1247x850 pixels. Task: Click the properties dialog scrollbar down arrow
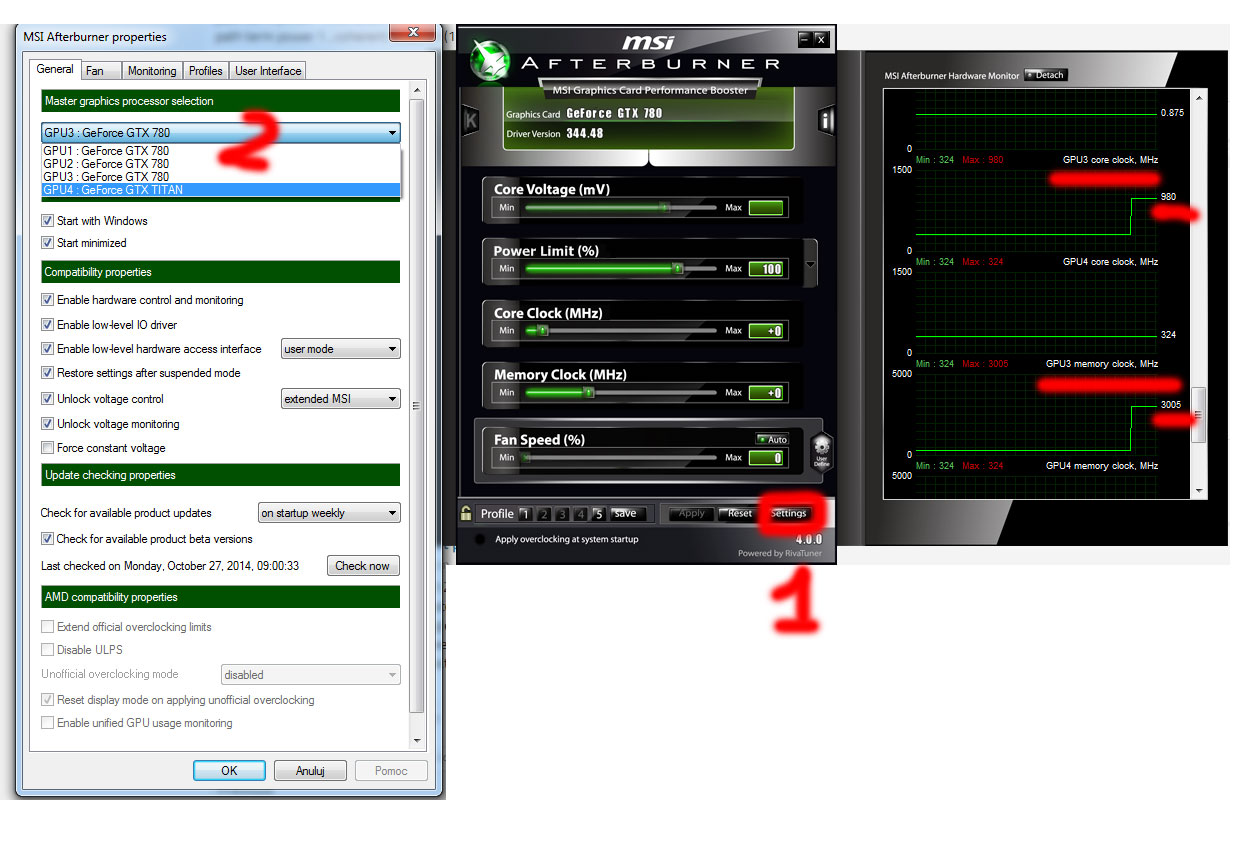(x=417, y=741)
